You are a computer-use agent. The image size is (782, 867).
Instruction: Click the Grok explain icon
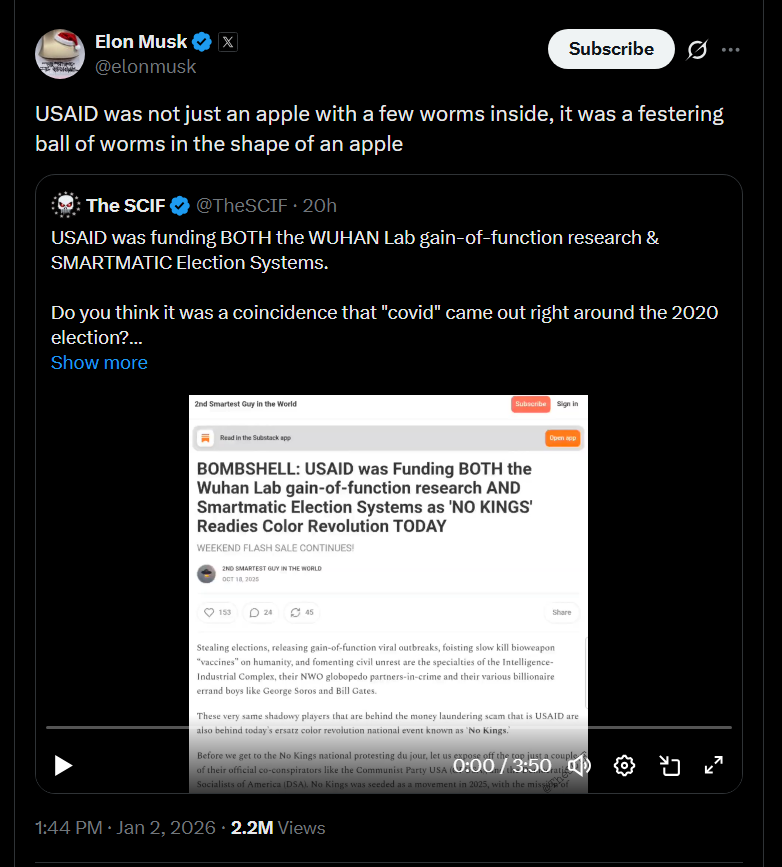tap(697, 50)
